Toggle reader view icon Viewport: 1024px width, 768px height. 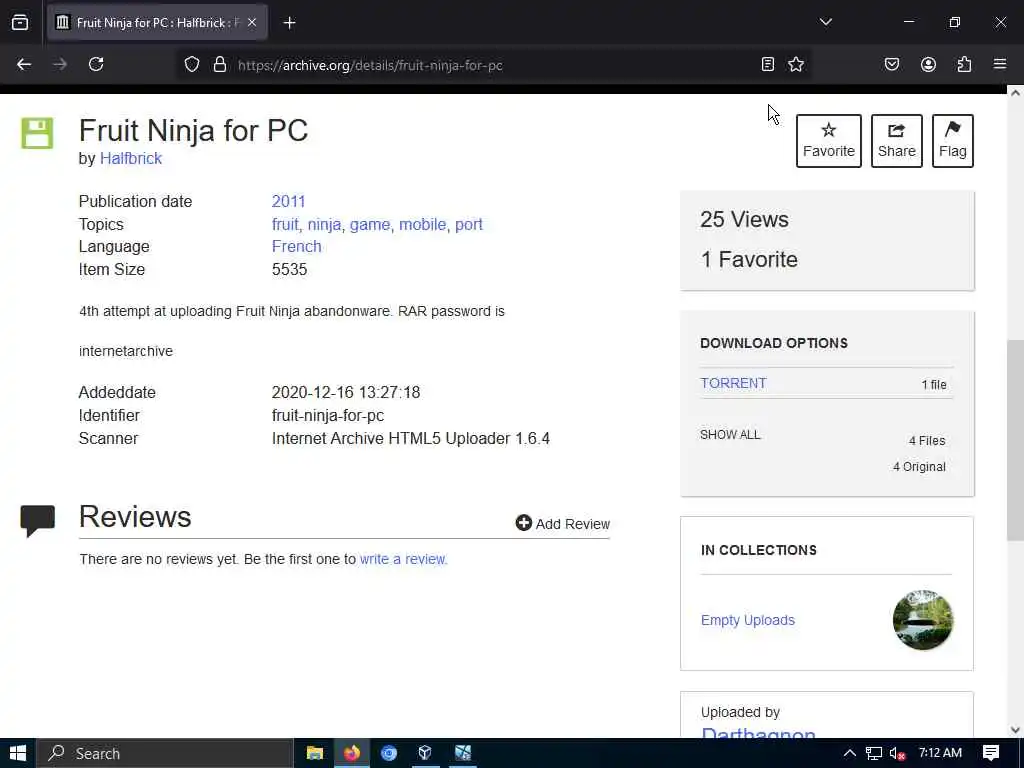tap(768, 64)
